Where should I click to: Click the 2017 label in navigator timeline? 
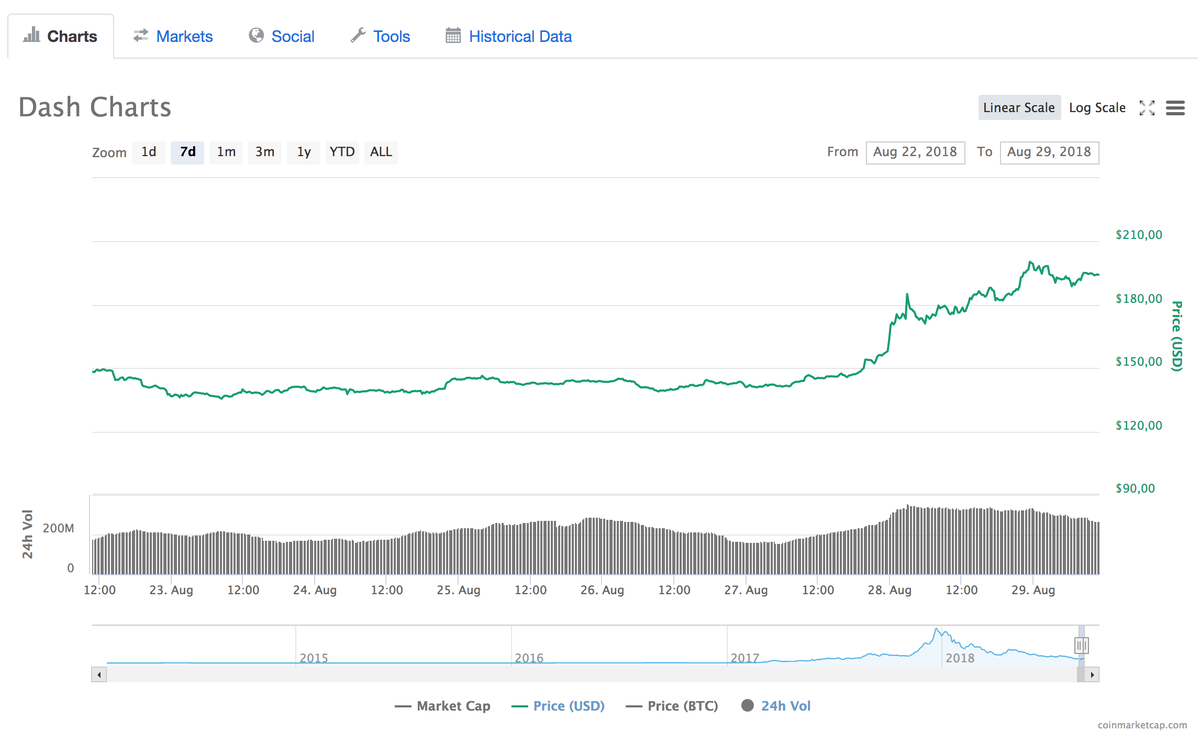(745, 658)
